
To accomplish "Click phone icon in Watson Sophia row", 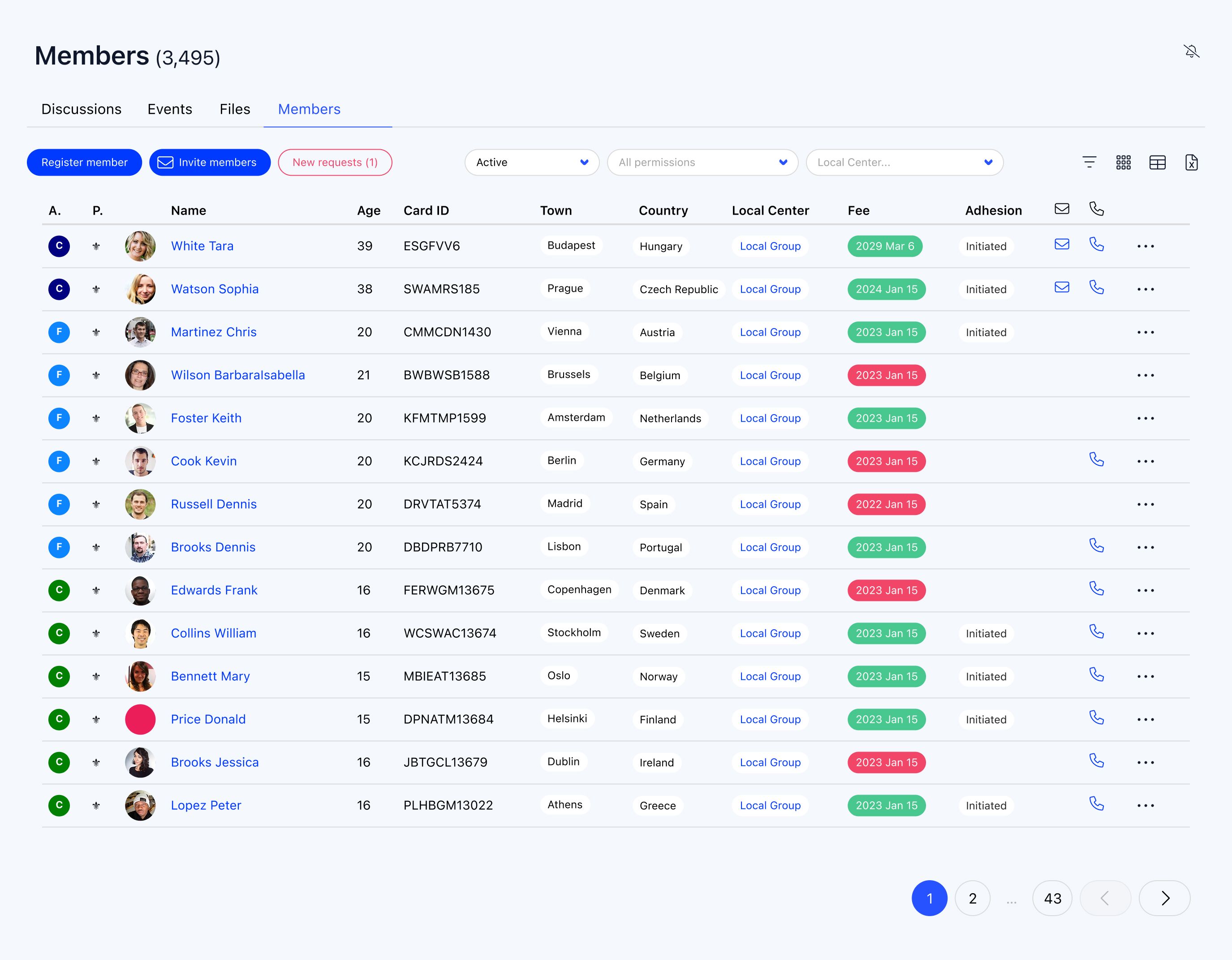I will tap(1096, 287).
